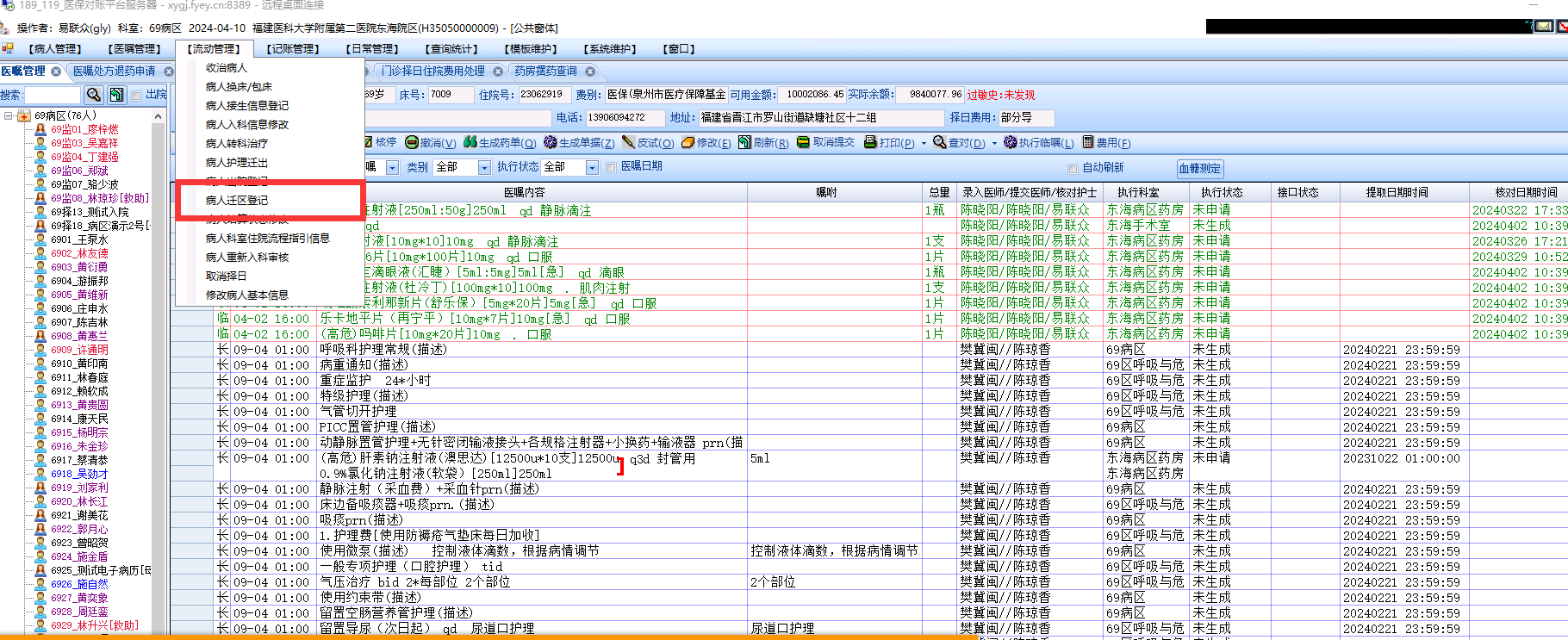The image size is (1568, 640).
Task: Click patient icon for 69监01_廖梓燃
Action: coord(40,129)
